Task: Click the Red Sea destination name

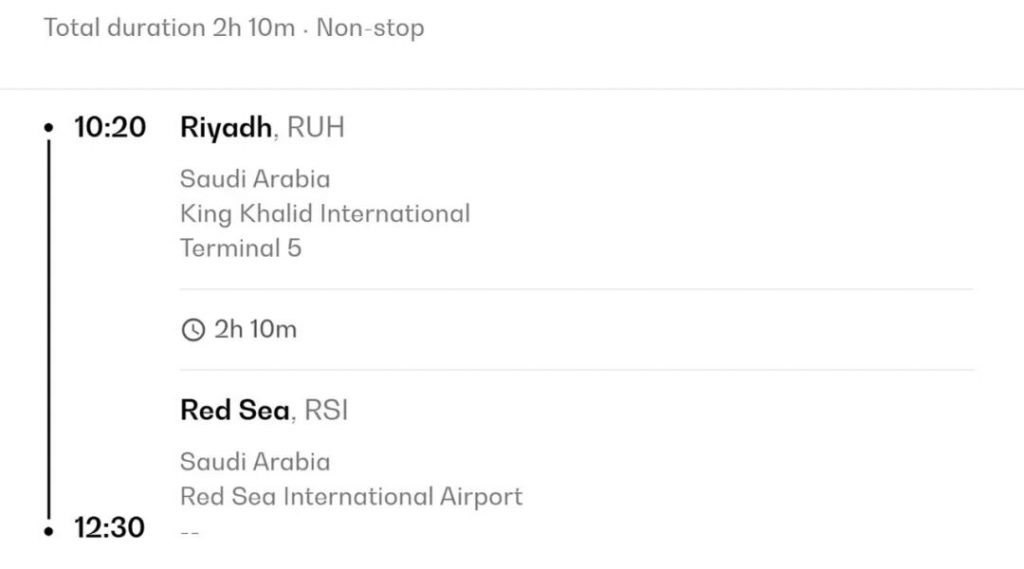Action: [235, 410]
